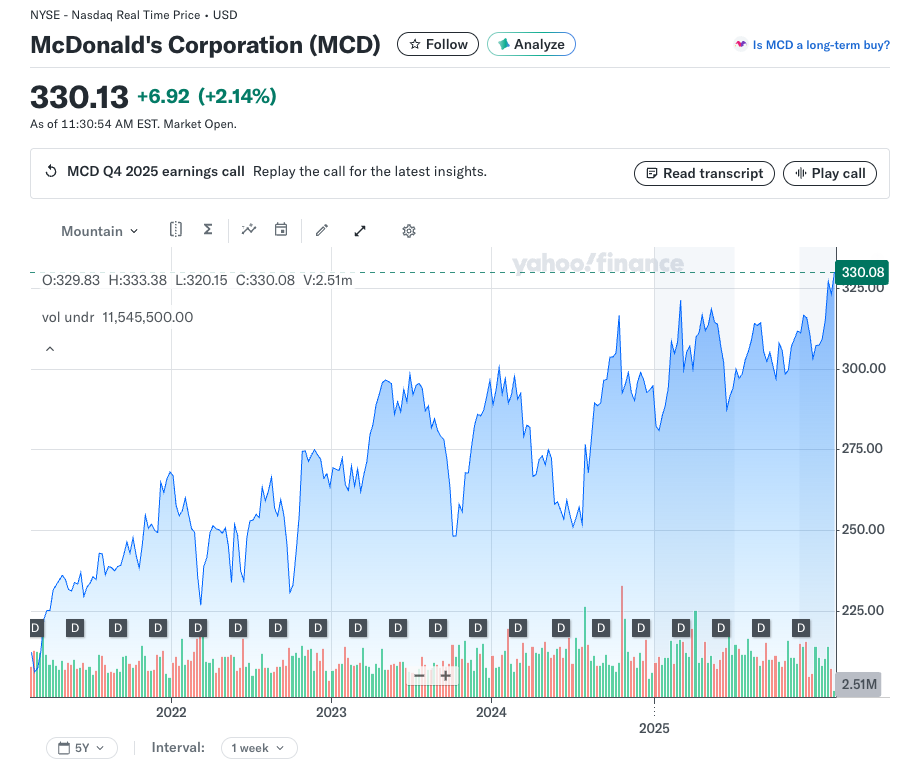Click the calendar events icon in toolbar
913x775 pixels.
click(281, 230)
